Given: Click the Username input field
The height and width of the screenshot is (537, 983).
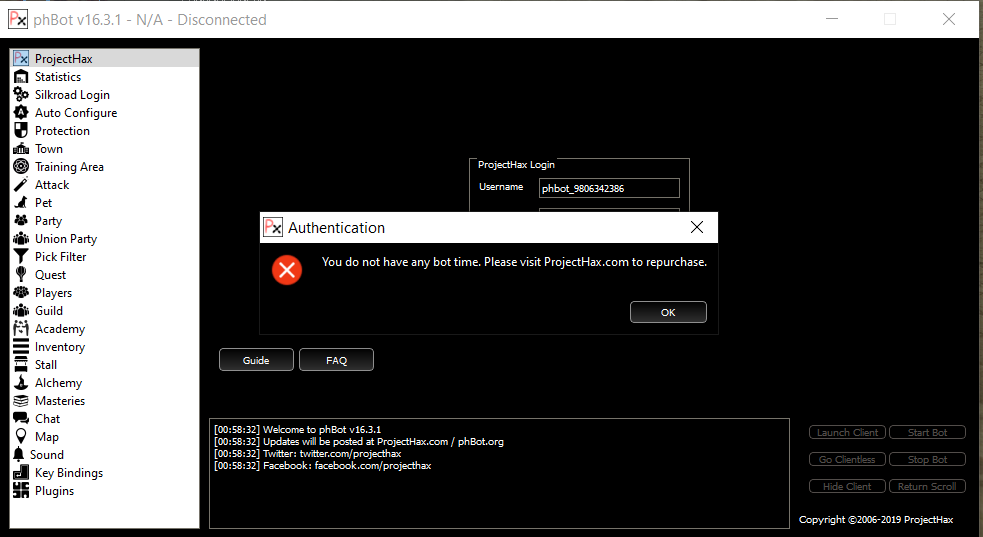Looking at the screenshot, I should (x=609, y=188).
